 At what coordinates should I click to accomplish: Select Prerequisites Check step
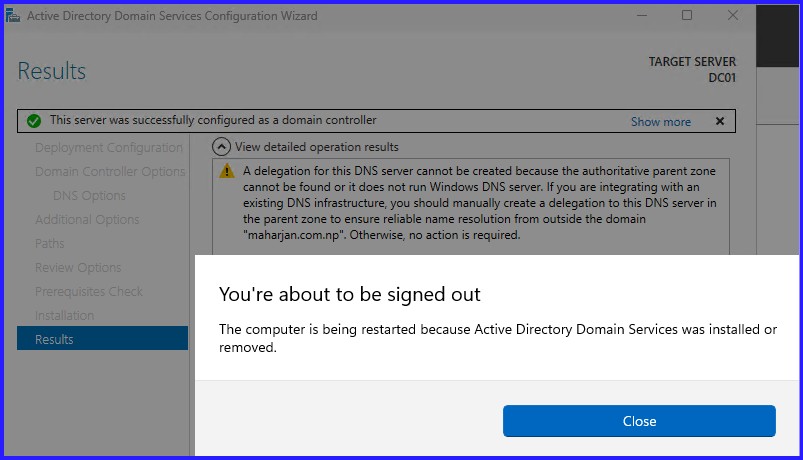coord(89,291)
